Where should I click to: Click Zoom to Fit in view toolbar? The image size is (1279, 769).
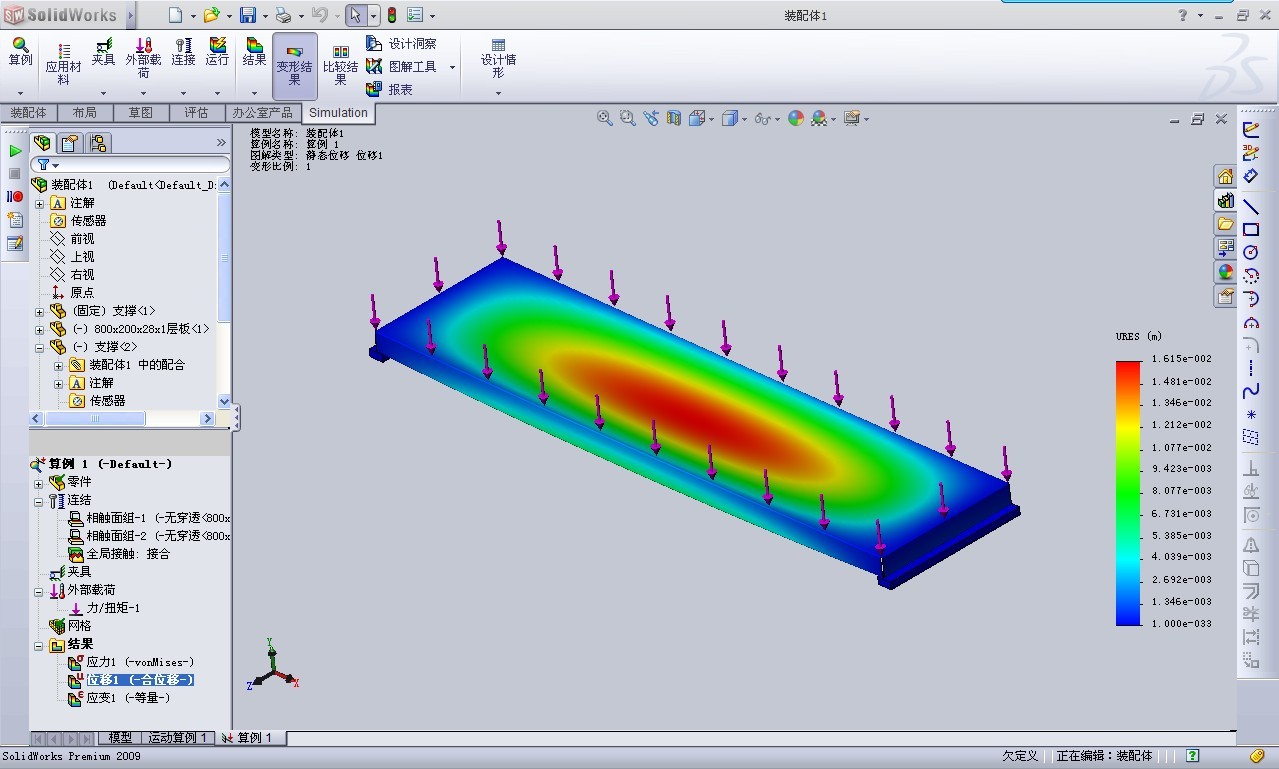605,118
